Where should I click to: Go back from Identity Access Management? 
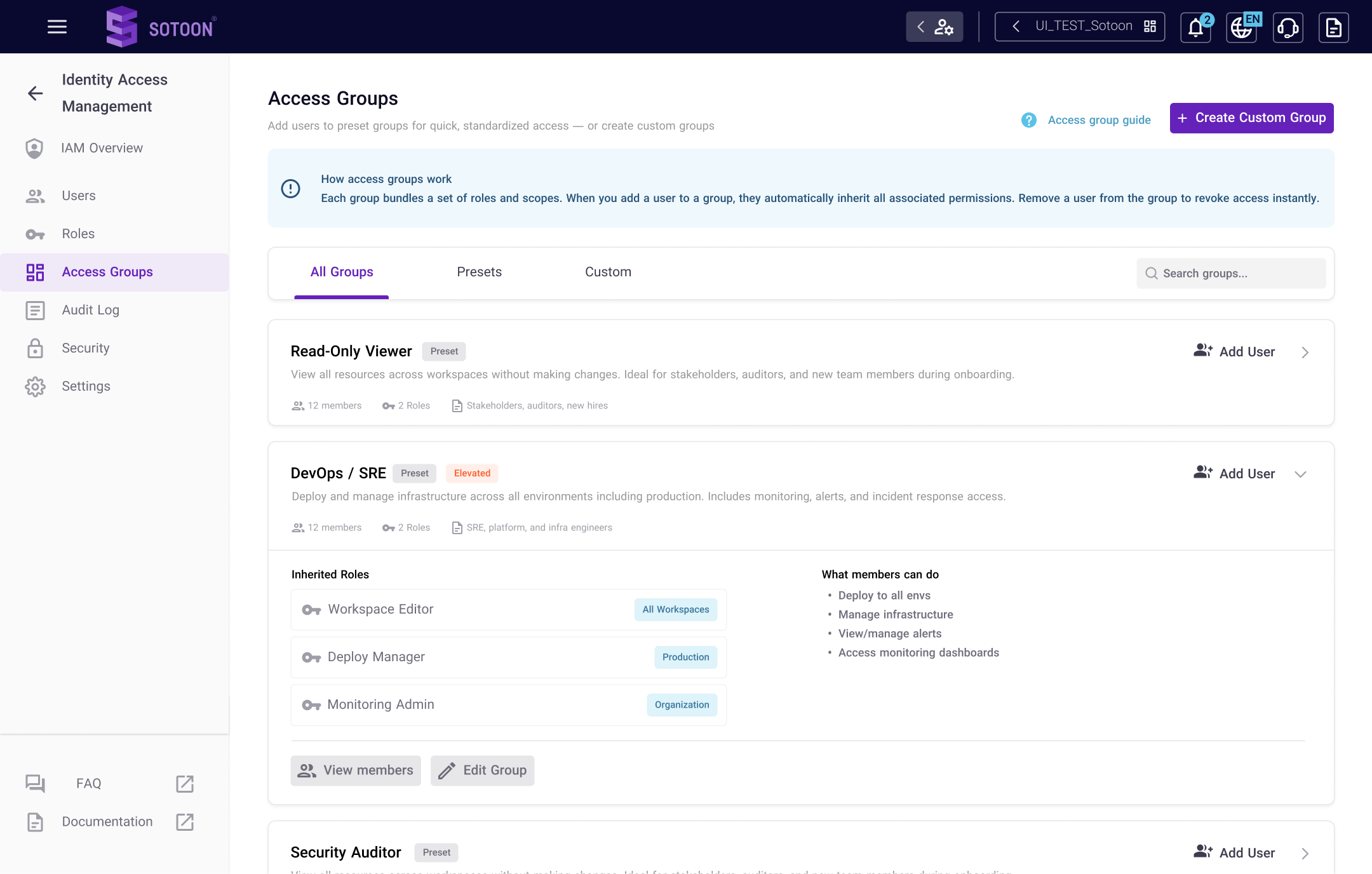click(x=36, y=93)
